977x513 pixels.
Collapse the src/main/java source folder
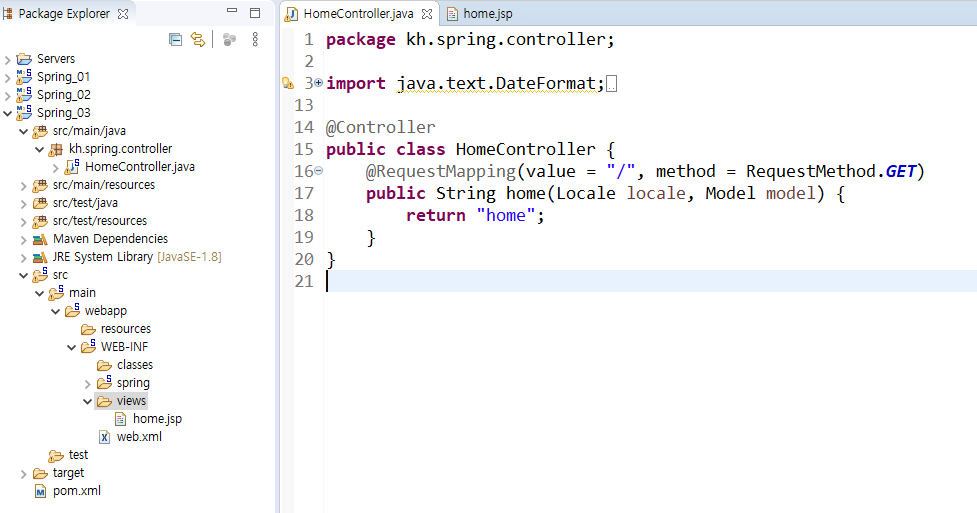(x=24, y=132)
